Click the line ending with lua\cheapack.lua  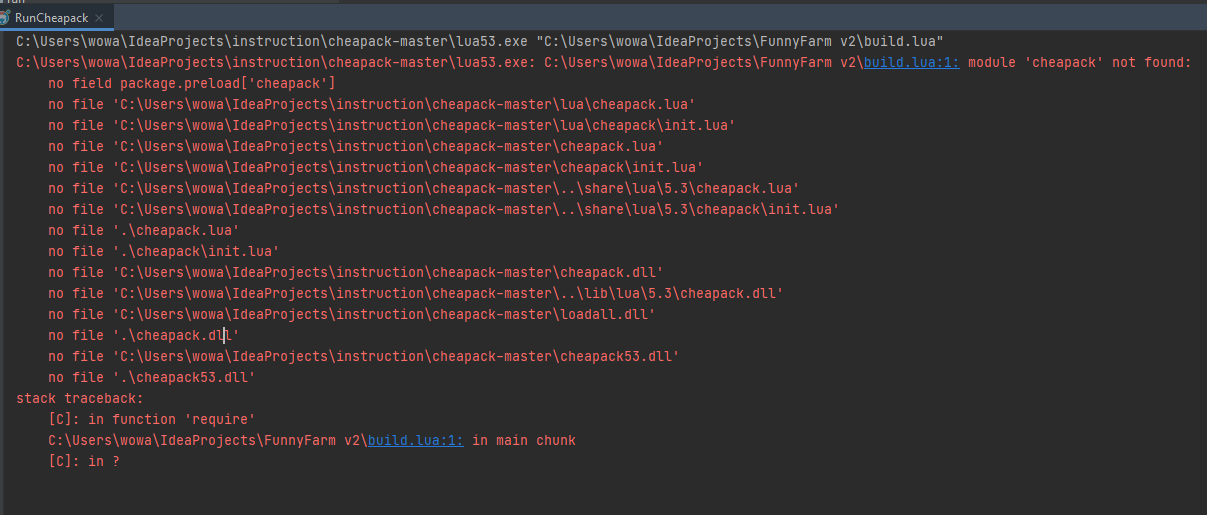[372, 104]
